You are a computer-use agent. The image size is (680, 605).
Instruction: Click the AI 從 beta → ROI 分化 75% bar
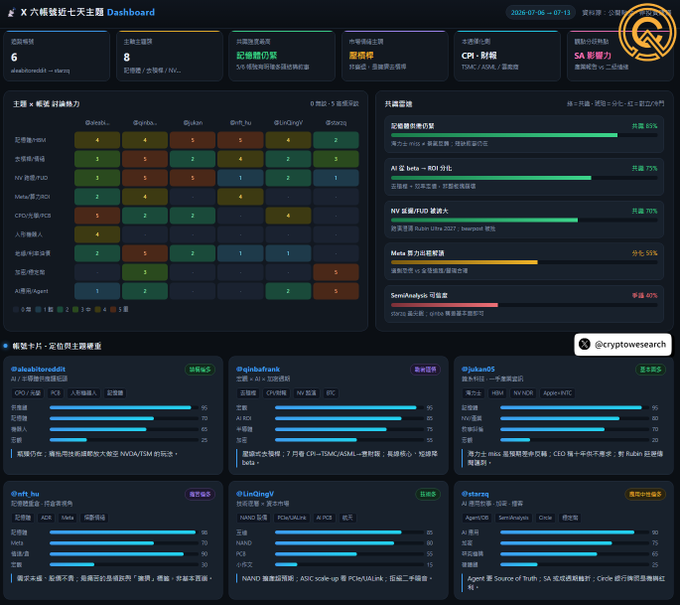pyautogui.click(x=524, y=177)
